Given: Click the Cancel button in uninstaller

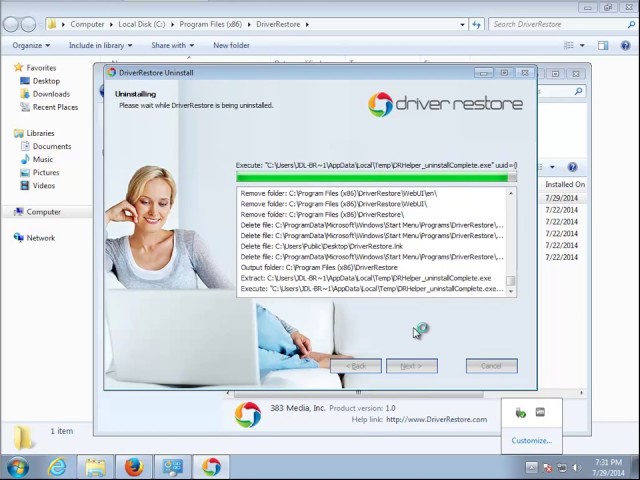Looking at the screenshot, I should [491, 366].
